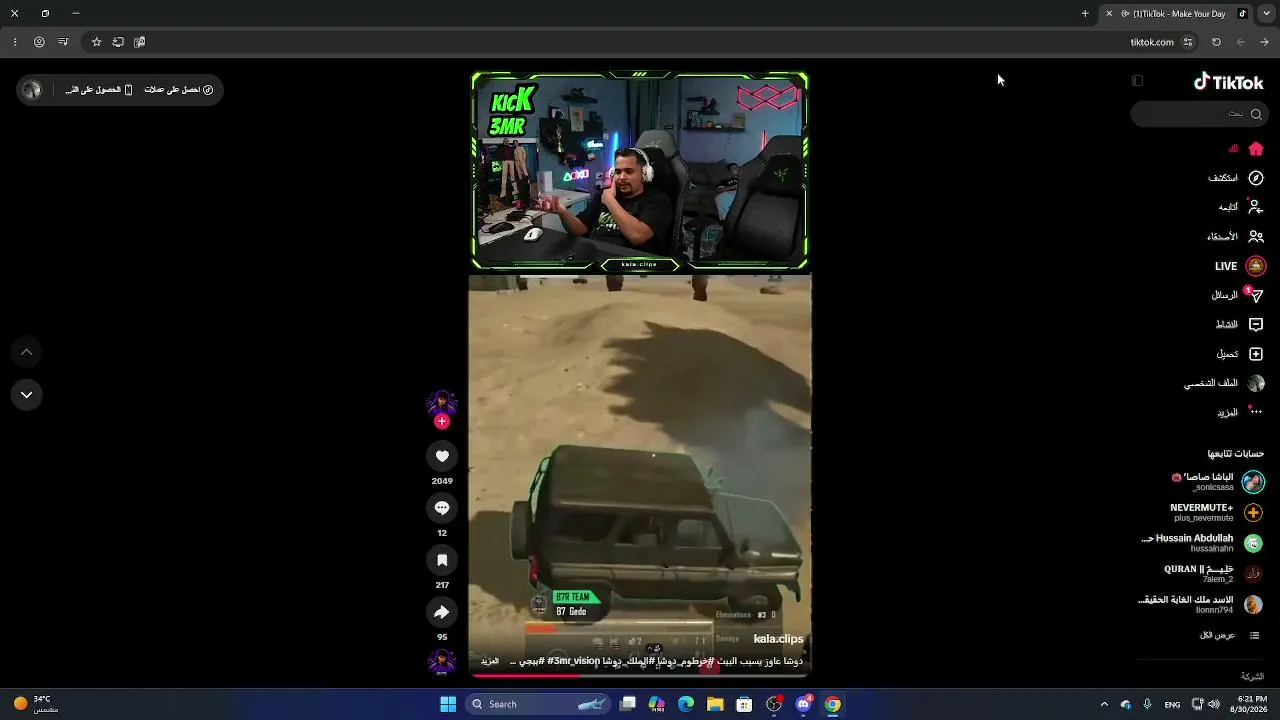Click the Get App button
The width and height of the screenshot is (1280, 720).
point(99,90)
